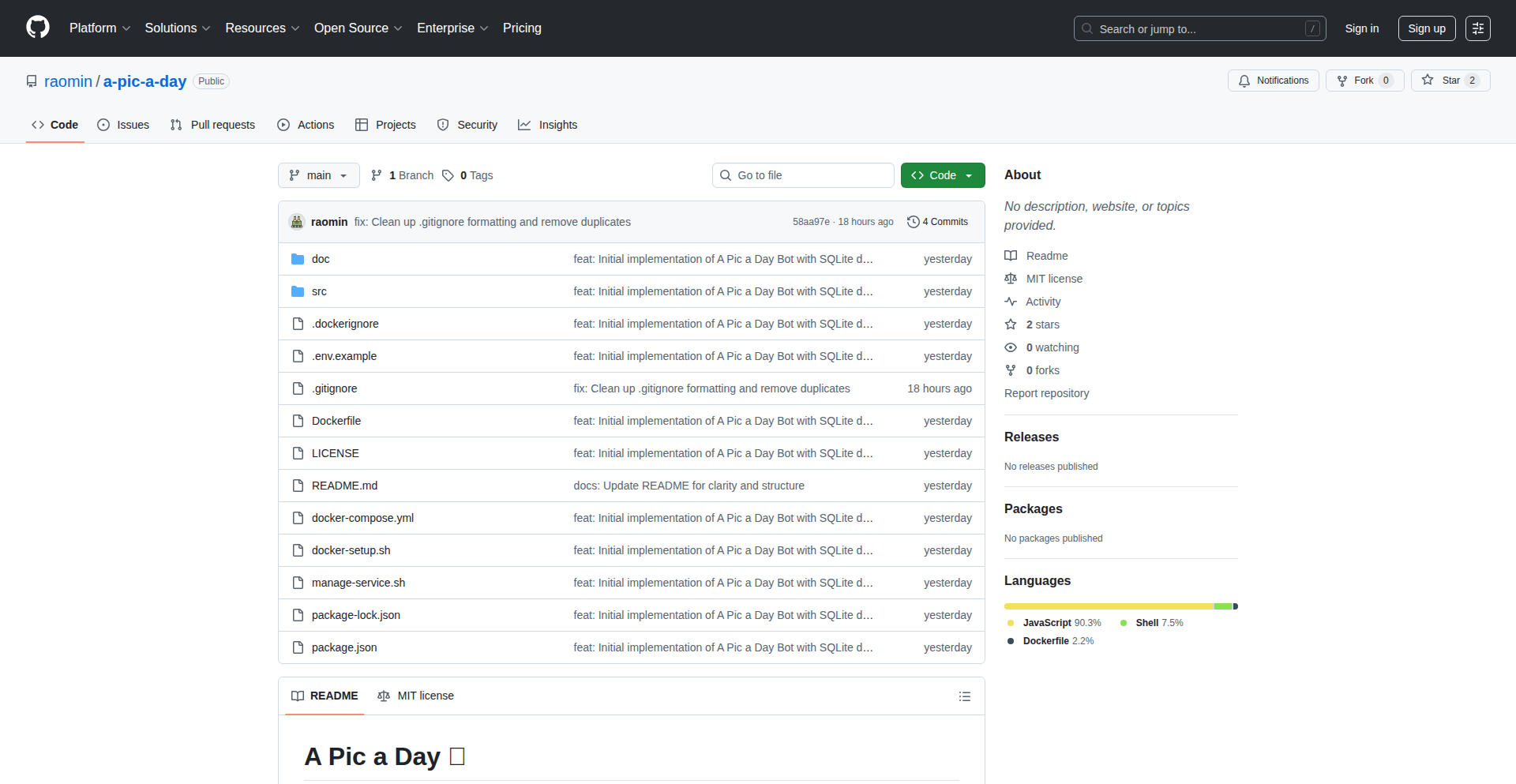Open the README.md commit message link
This screenshot has height=784, width=1516.
pos(689,486)
